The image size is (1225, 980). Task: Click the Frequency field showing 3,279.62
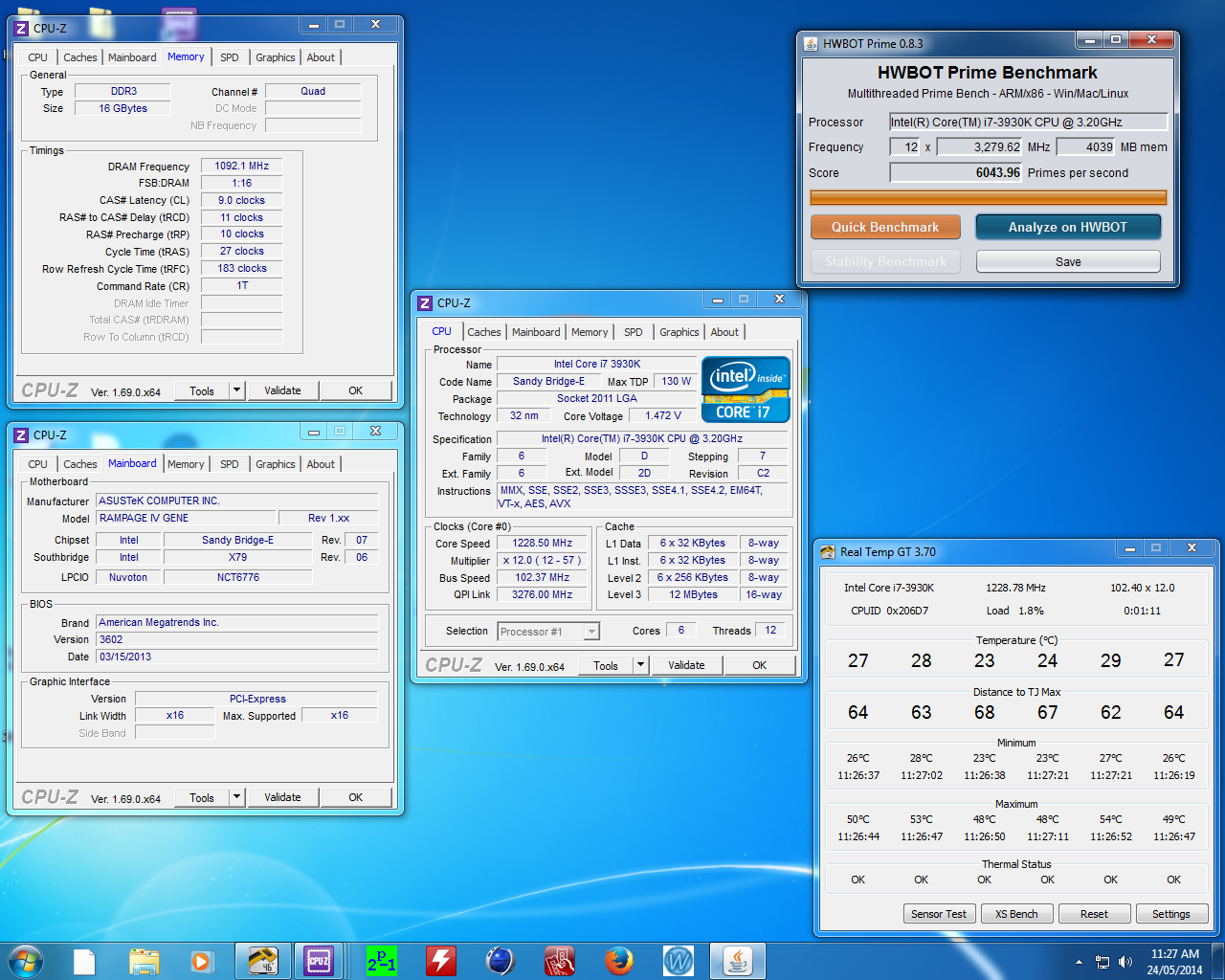click(x=980, y=146)
